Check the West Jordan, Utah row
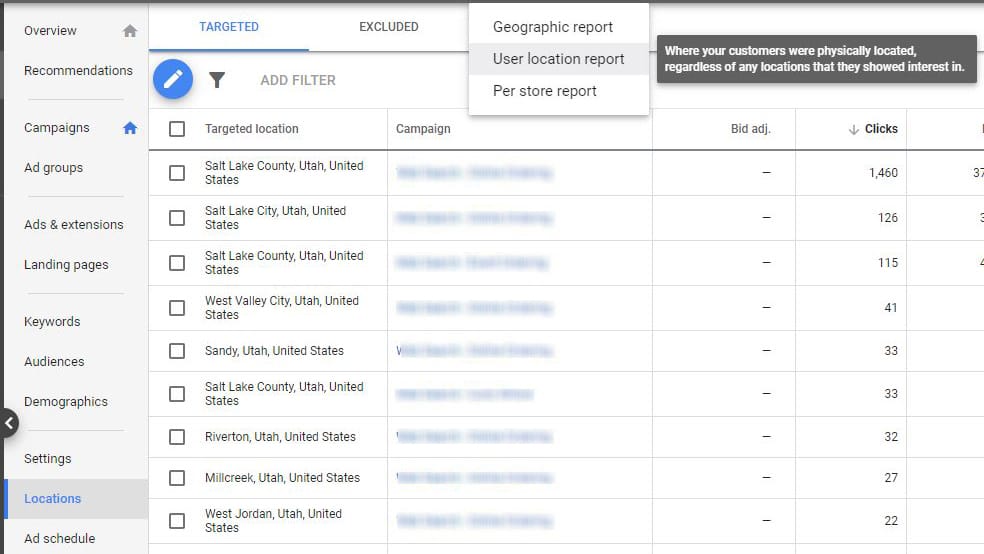Image resolution: width=984 pixels, height=554 pixels. (177, 521)
